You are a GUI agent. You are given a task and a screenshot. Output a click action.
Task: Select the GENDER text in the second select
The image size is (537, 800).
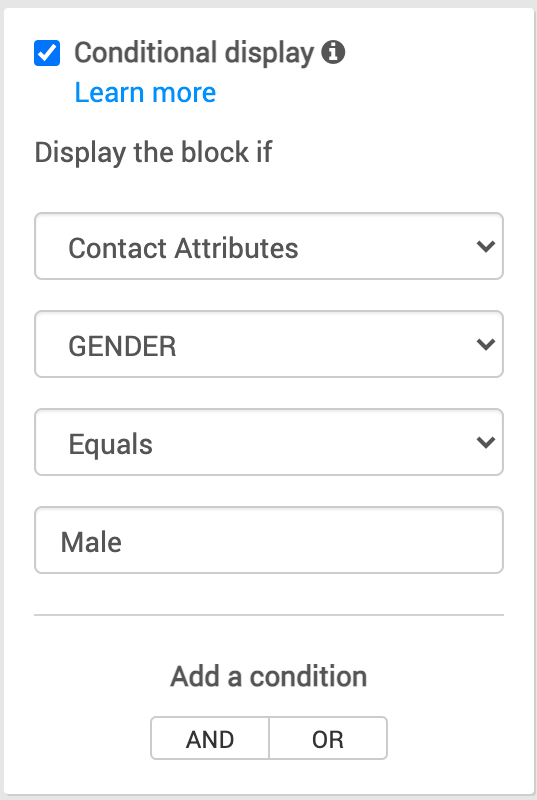(x=122, y=346)
